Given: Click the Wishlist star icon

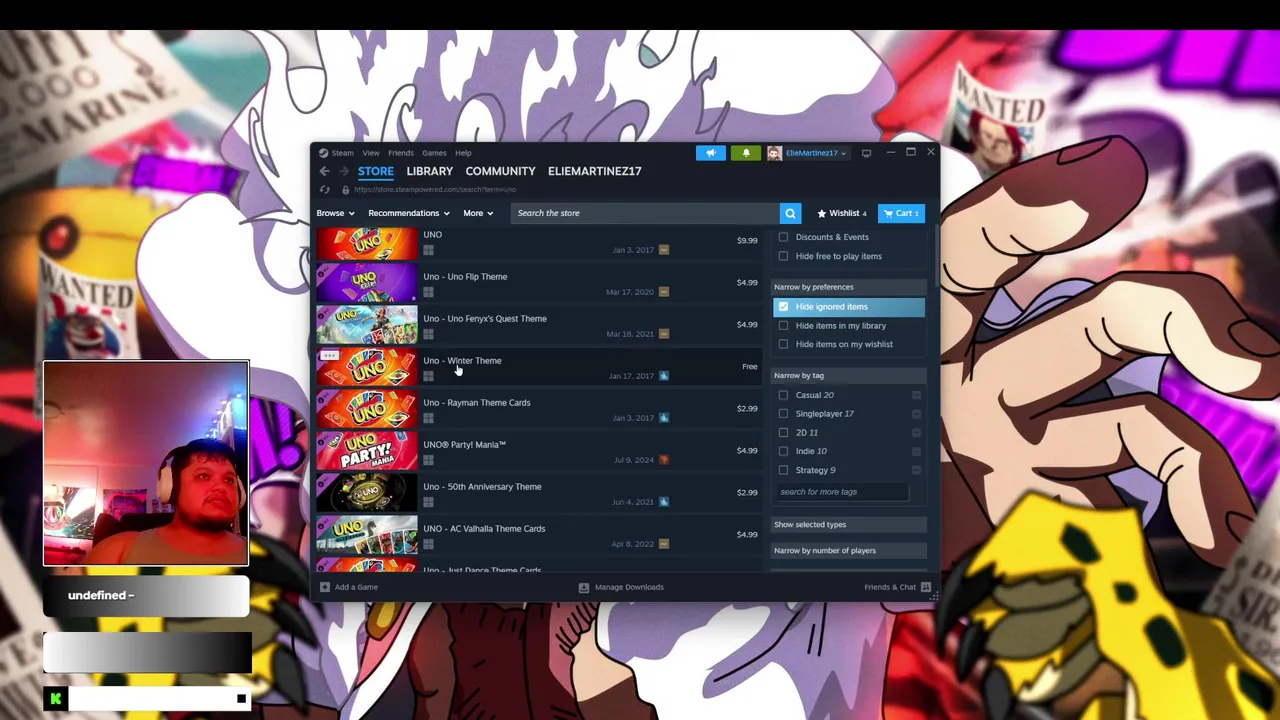Looking at the screenshot, I should 822,213.
